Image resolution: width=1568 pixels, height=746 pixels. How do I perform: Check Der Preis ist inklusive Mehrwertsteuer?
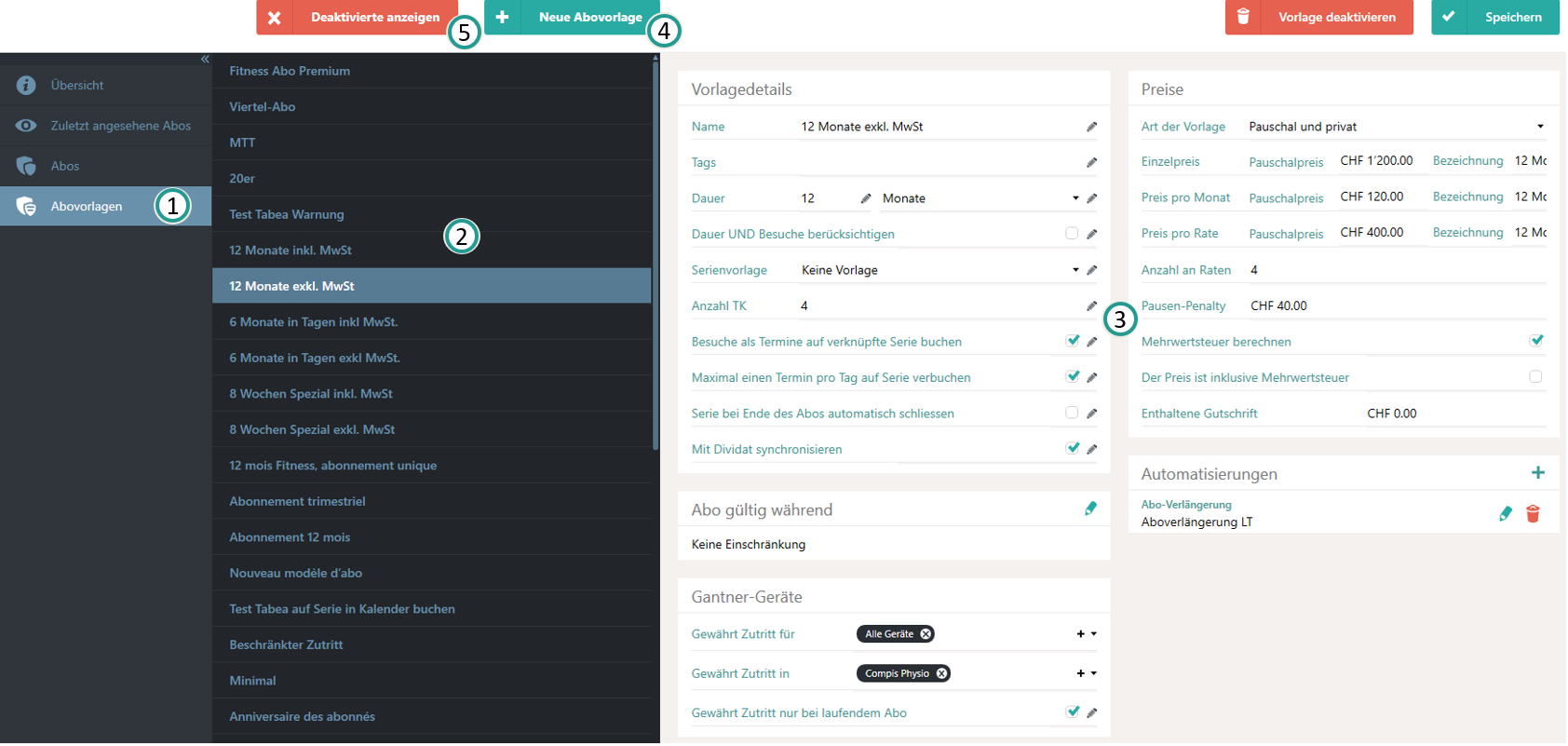pyautogui.click(x=1535, y=377)
